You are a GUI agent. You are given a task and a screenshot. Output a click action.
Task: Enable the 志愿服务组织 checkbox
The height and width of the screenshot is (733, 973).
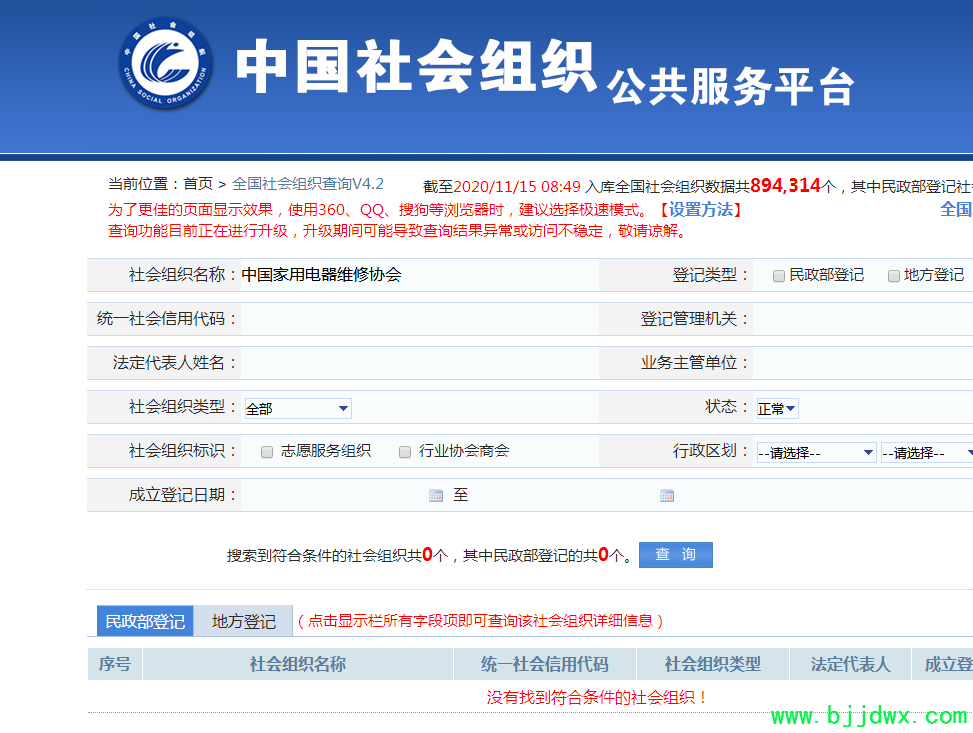(267, 452)
